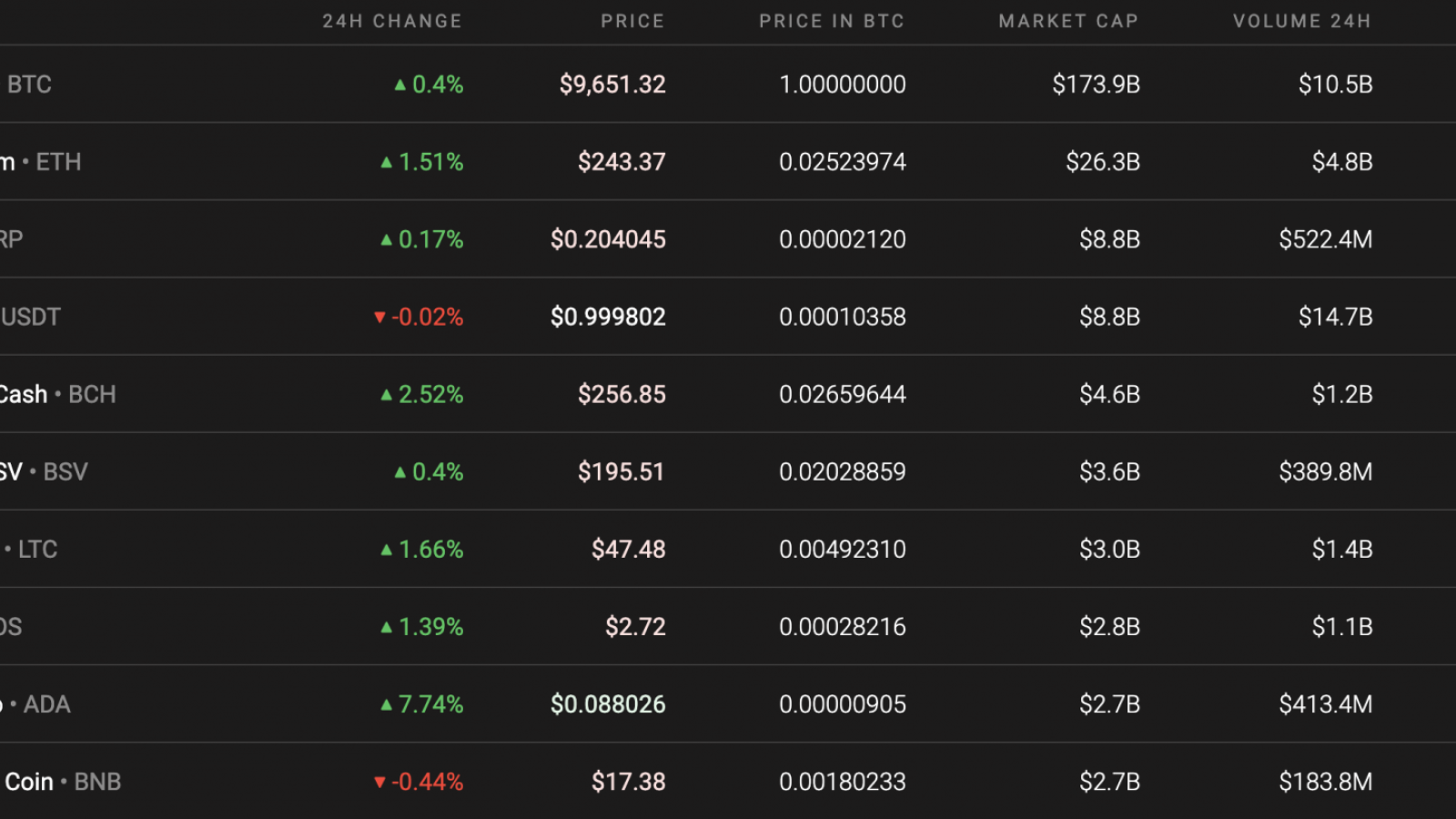
Task: Select BTC 24h volume $10.5B
Action: 1336,85
